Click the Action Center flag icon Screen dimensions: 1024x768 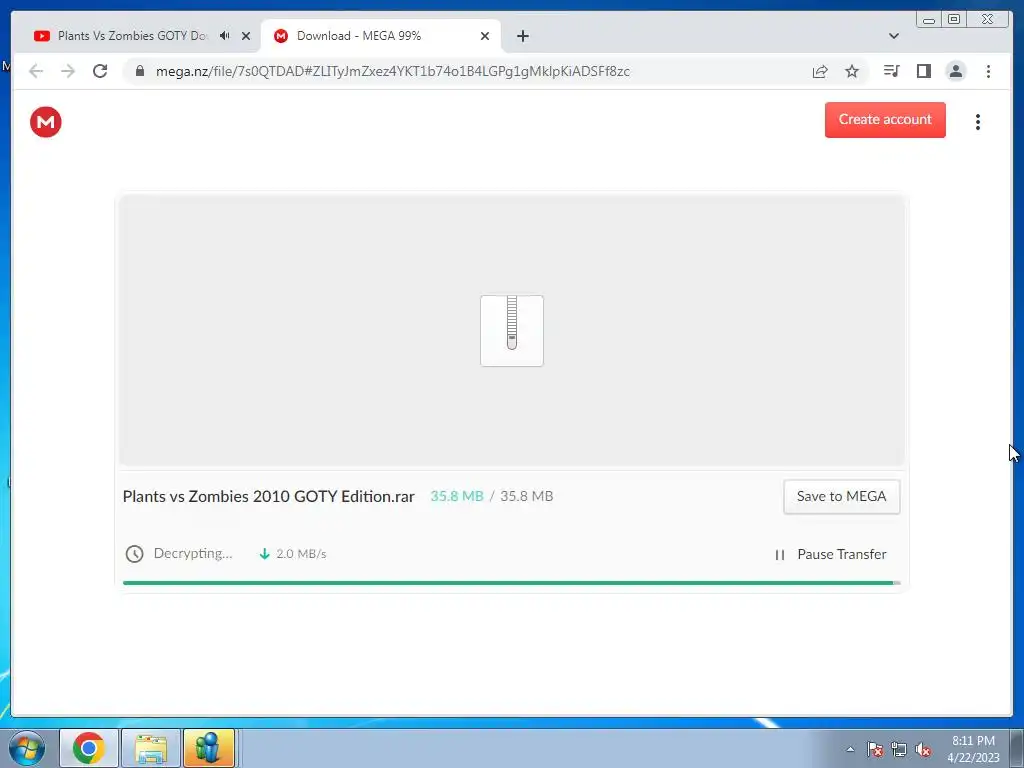click(x=875, y=750)
